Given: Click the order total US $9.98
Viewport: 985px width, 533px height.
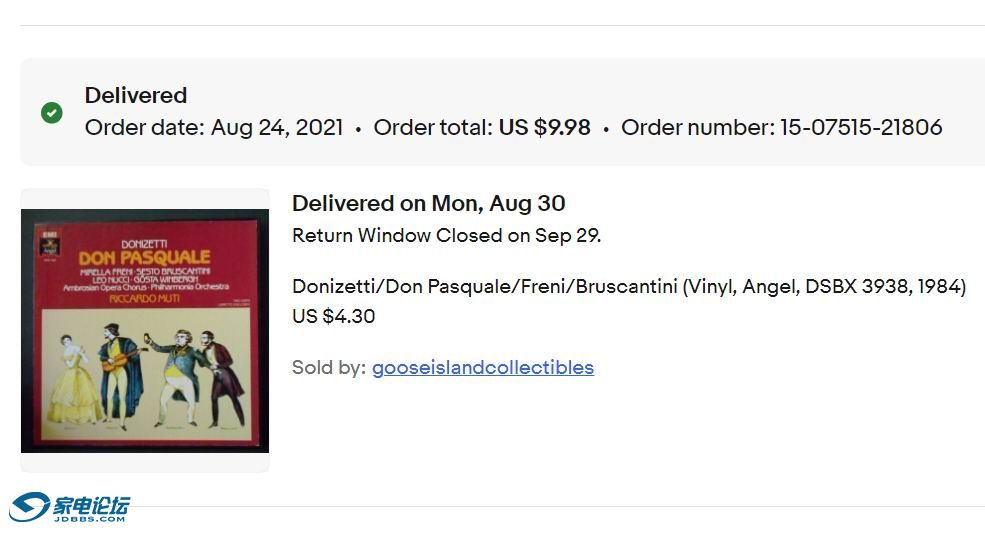Looking at the screenshot, I should (544, 127).
